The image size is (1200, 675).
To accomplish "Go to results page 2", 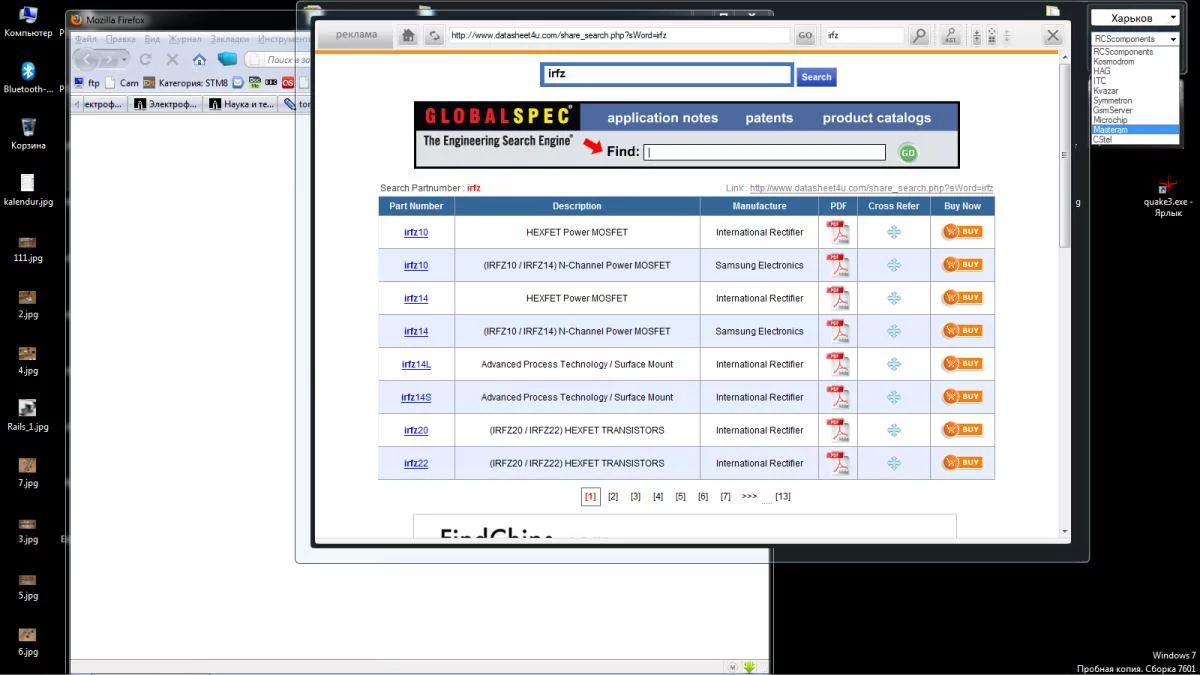I will click(613, 496).
